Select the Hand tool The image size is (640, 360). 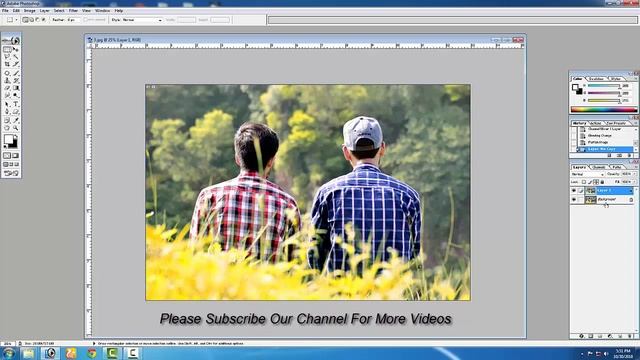[7, 128]
